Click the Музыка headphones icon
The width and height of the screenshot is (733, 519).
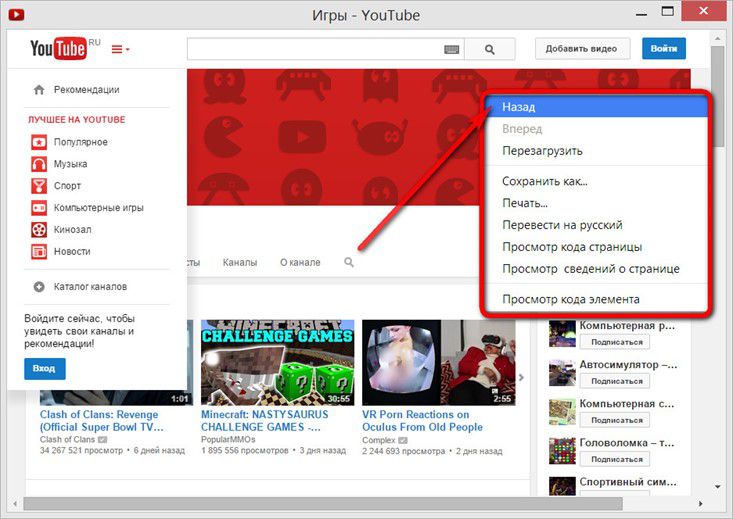[39, 164]
